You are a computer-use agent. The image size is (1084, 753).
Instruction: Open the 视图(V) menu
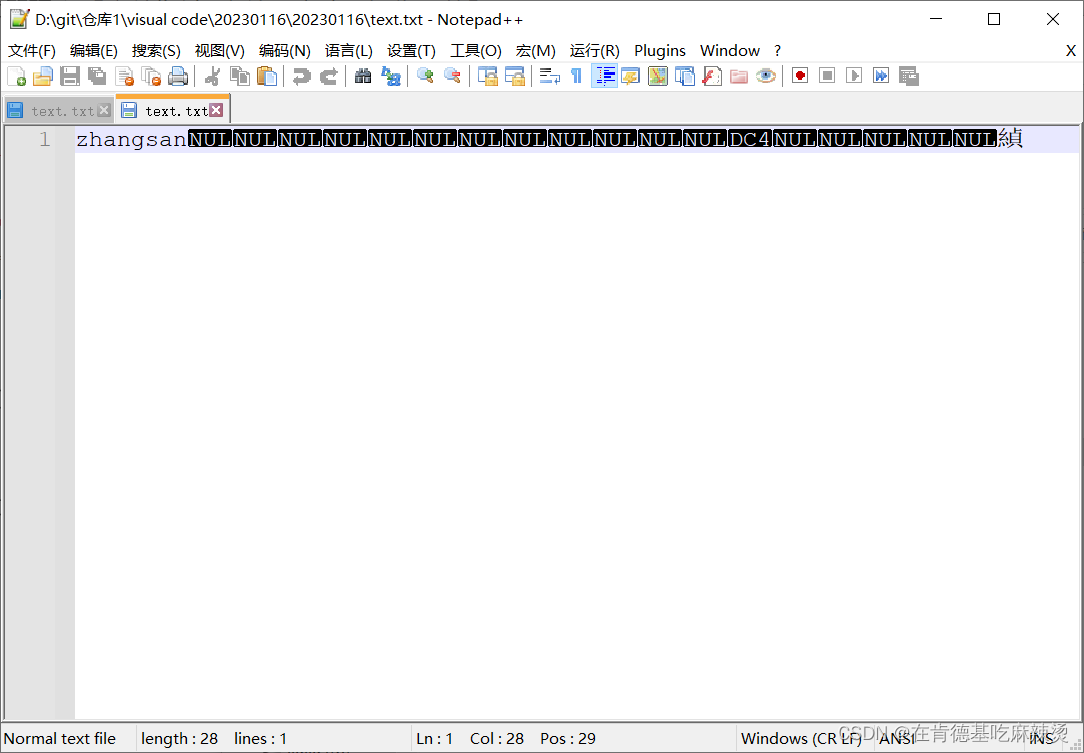click(220, 50)
